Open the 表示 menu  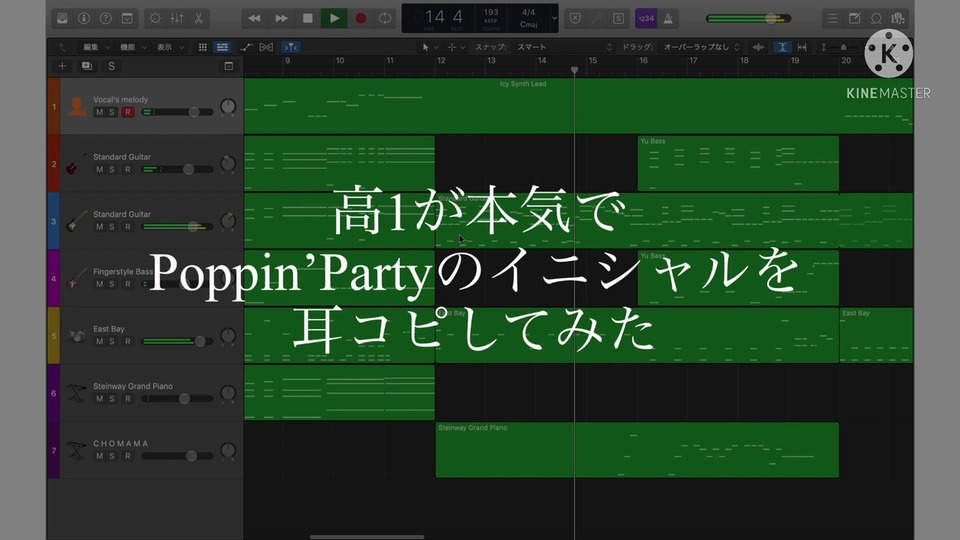coord(170,47)
